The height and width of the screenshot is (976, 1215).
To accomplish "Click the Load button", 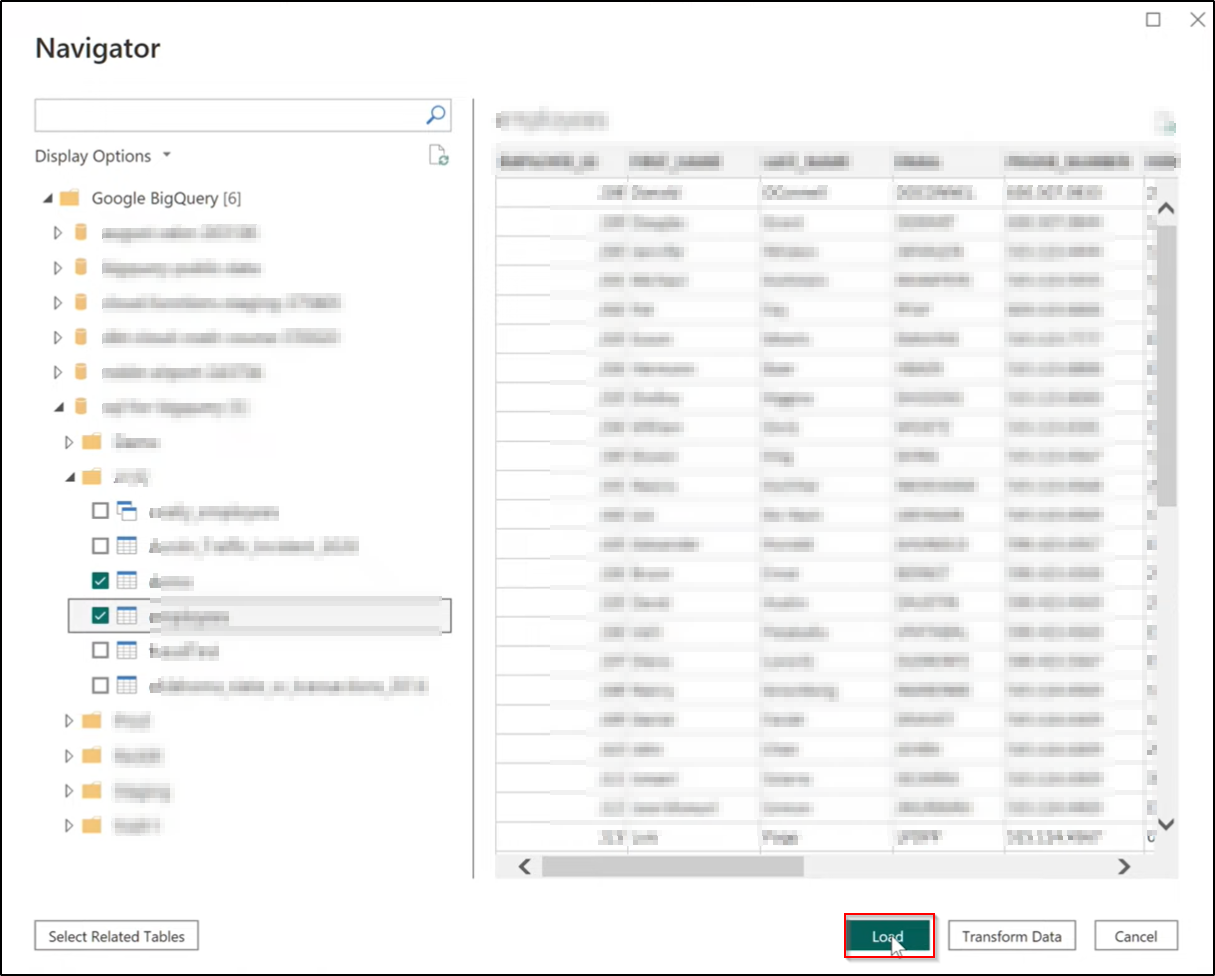I will coord(888,936).
